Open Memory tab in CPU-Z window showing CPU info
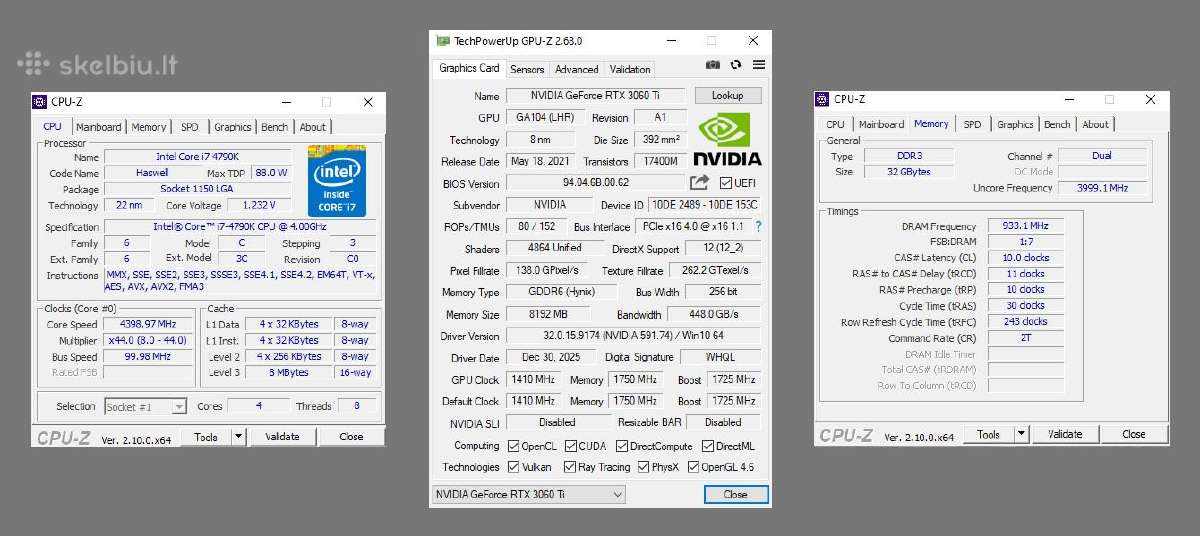The image size is (1200, 536). pyautogui.click(x=149, y=127)
